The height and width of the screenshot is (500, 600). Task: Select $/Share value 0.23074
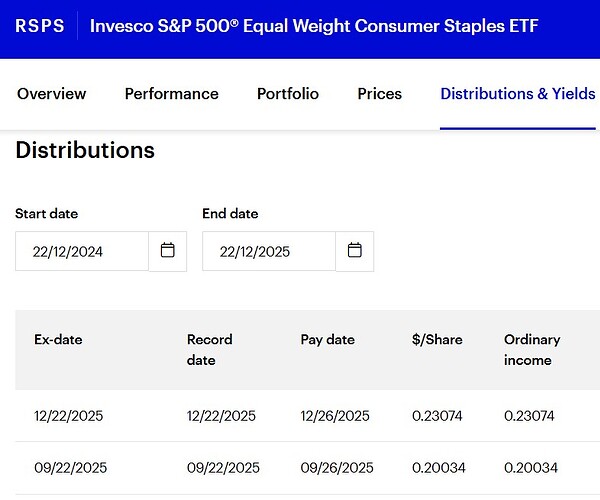[x=437, y=416]
